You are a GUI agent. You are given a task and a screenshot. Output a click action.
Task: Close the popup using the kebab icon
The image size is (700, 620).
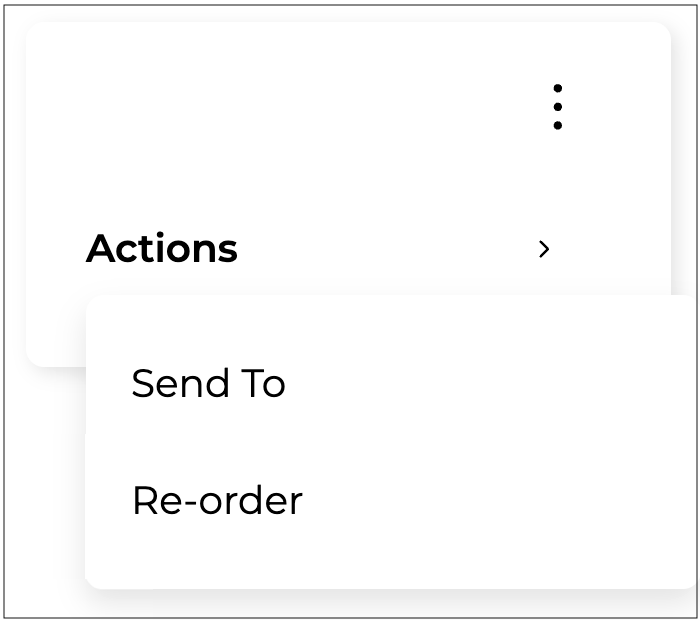coord(557,107)
